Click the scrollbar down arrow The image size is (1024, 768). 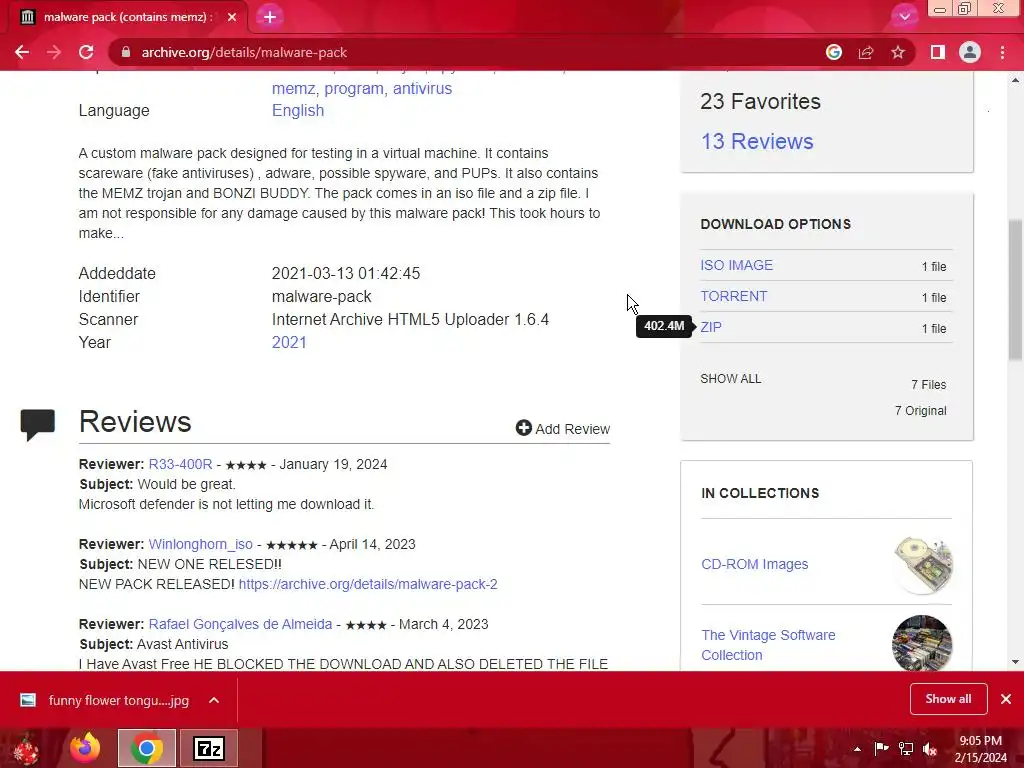click(1015, 662)
